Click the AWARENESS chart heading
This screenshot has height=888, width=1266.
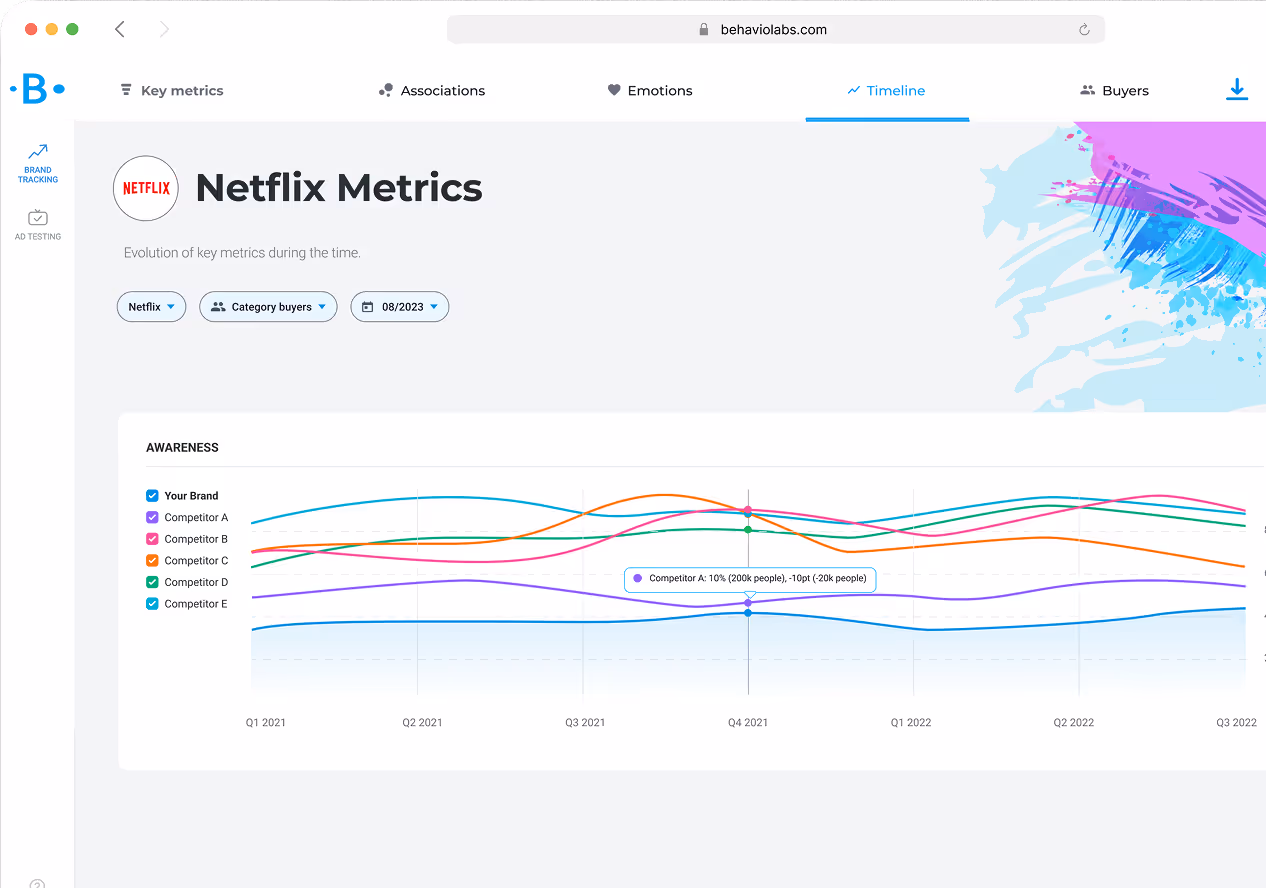coord(182,448)
